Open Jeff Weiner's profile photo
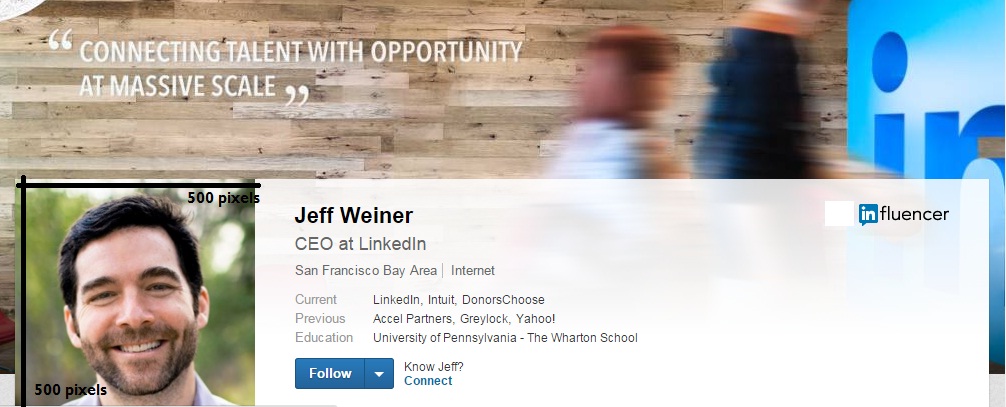1006x407 pixels. coord(139,295)
